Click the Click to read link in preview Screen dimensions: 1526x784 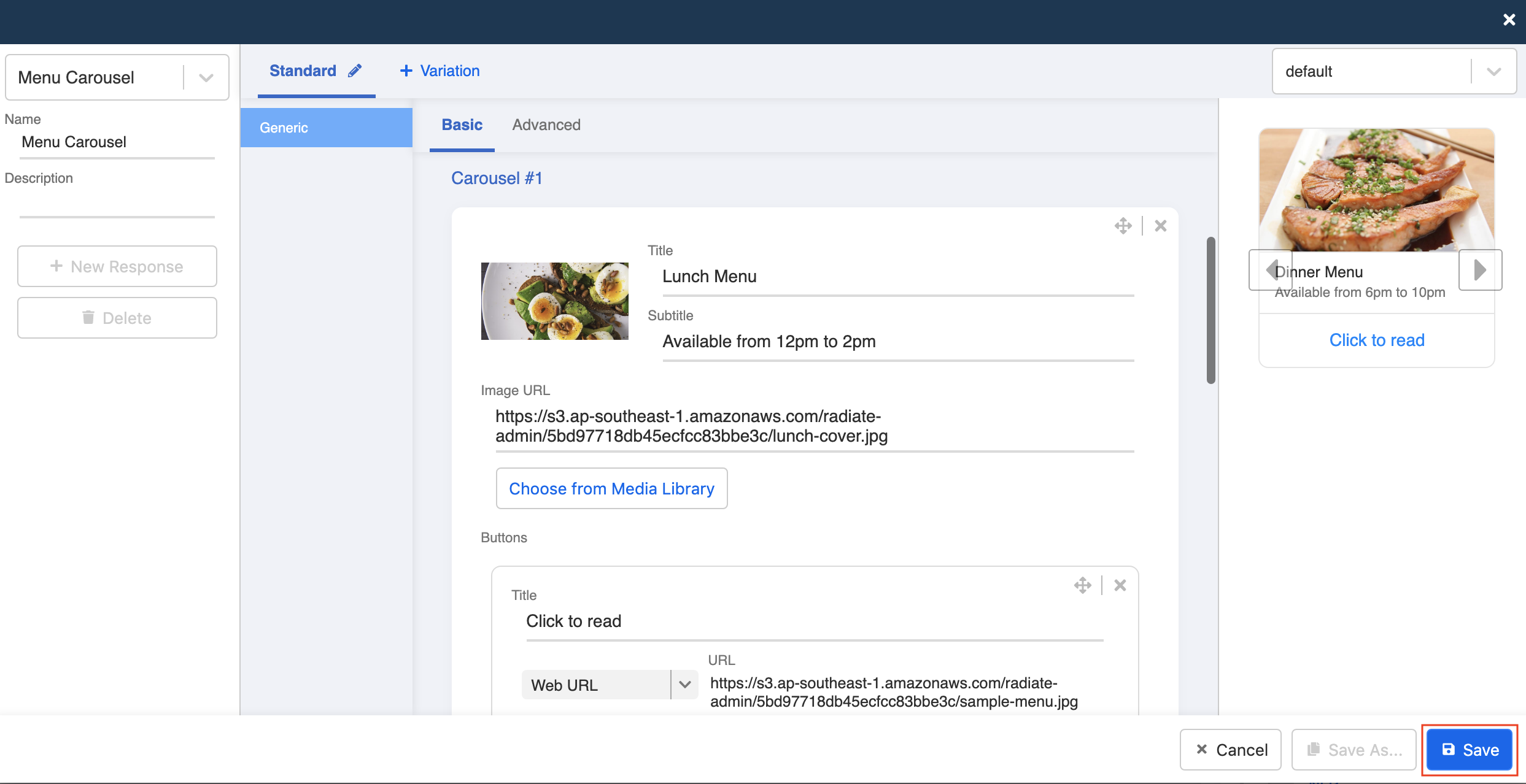point(1377,340)
